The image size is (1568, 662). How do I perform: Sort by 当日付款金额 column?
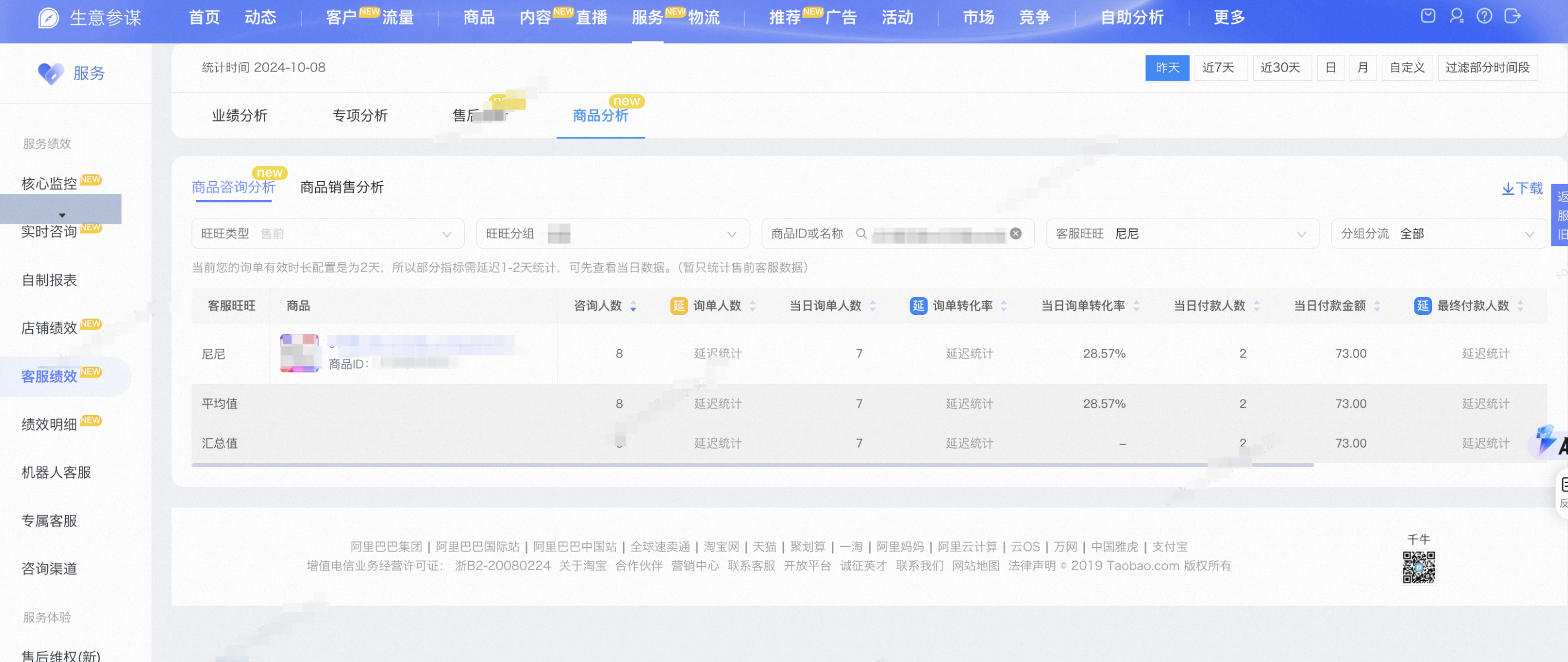pyautogui.click(x=1377, y=306)
